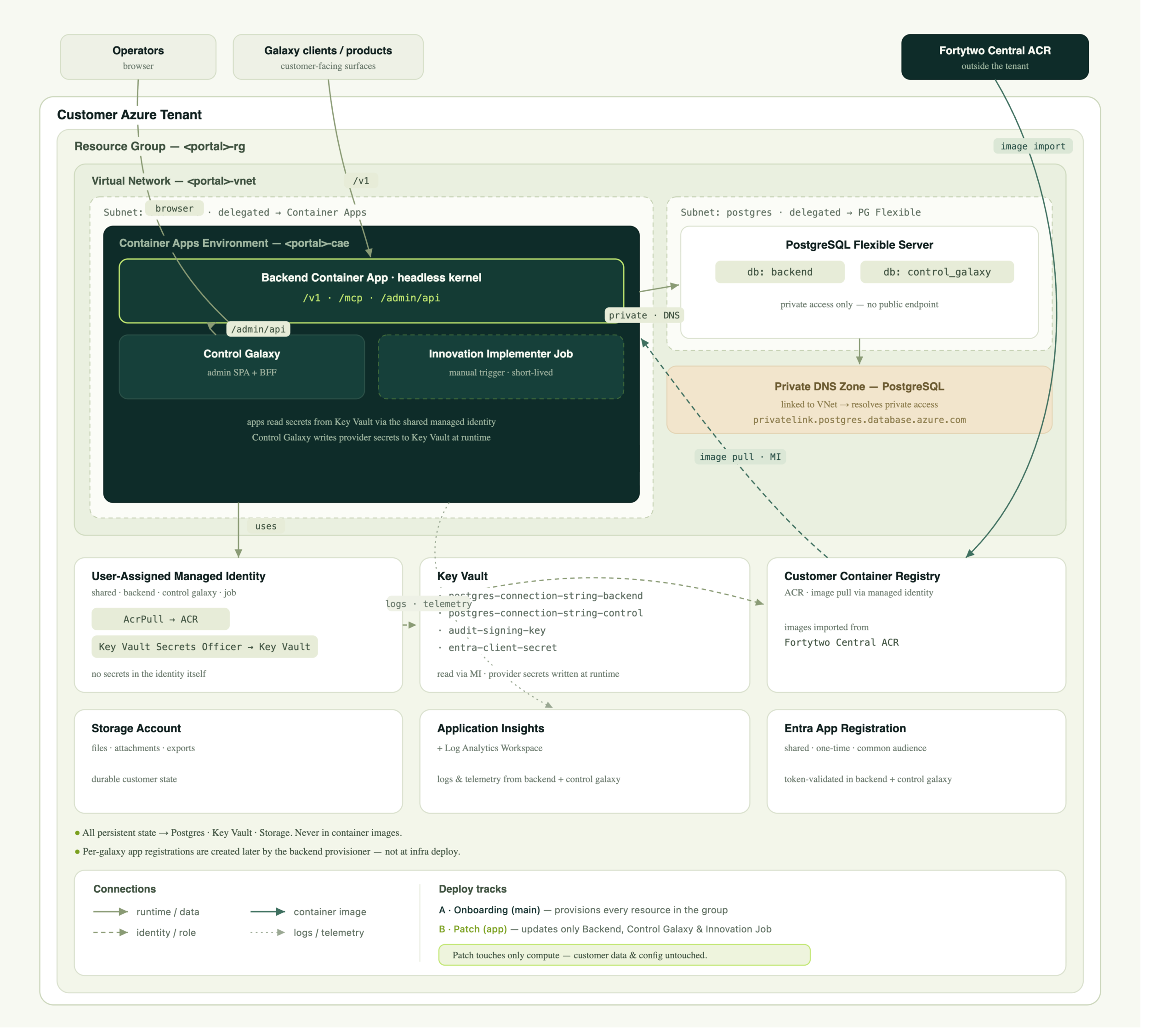Click the Key Vault heading

[x=462, y=576]
